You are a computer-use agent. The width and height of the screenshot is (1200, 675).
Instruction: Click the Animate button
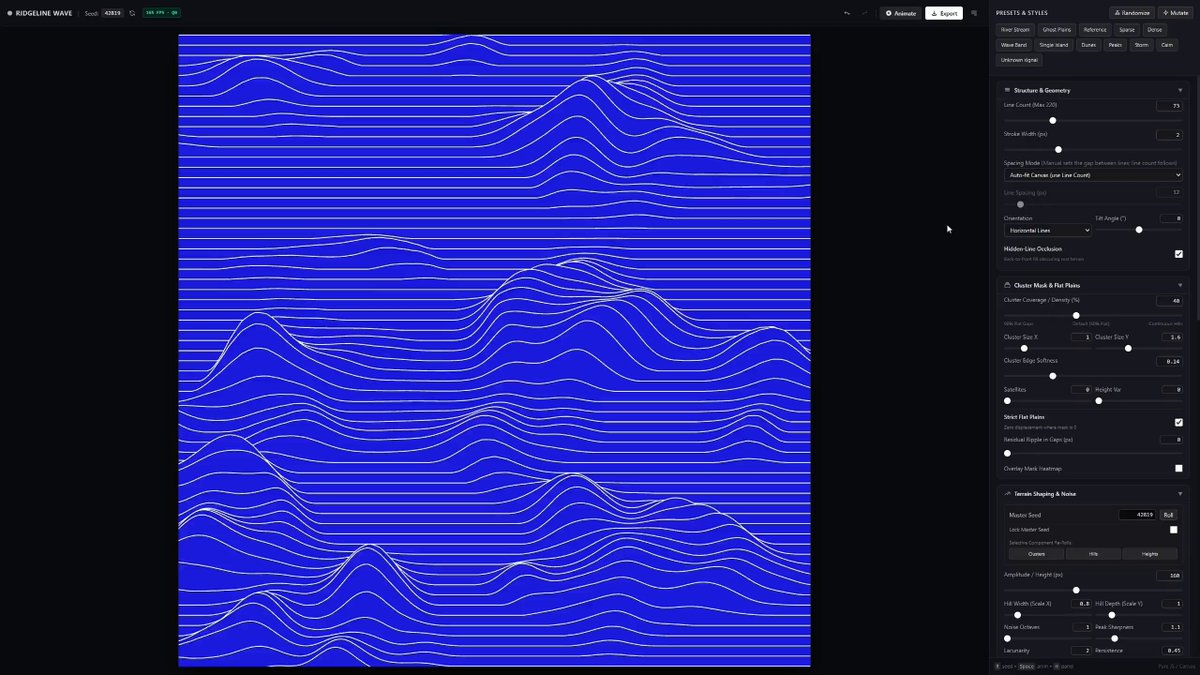[900, 13]
